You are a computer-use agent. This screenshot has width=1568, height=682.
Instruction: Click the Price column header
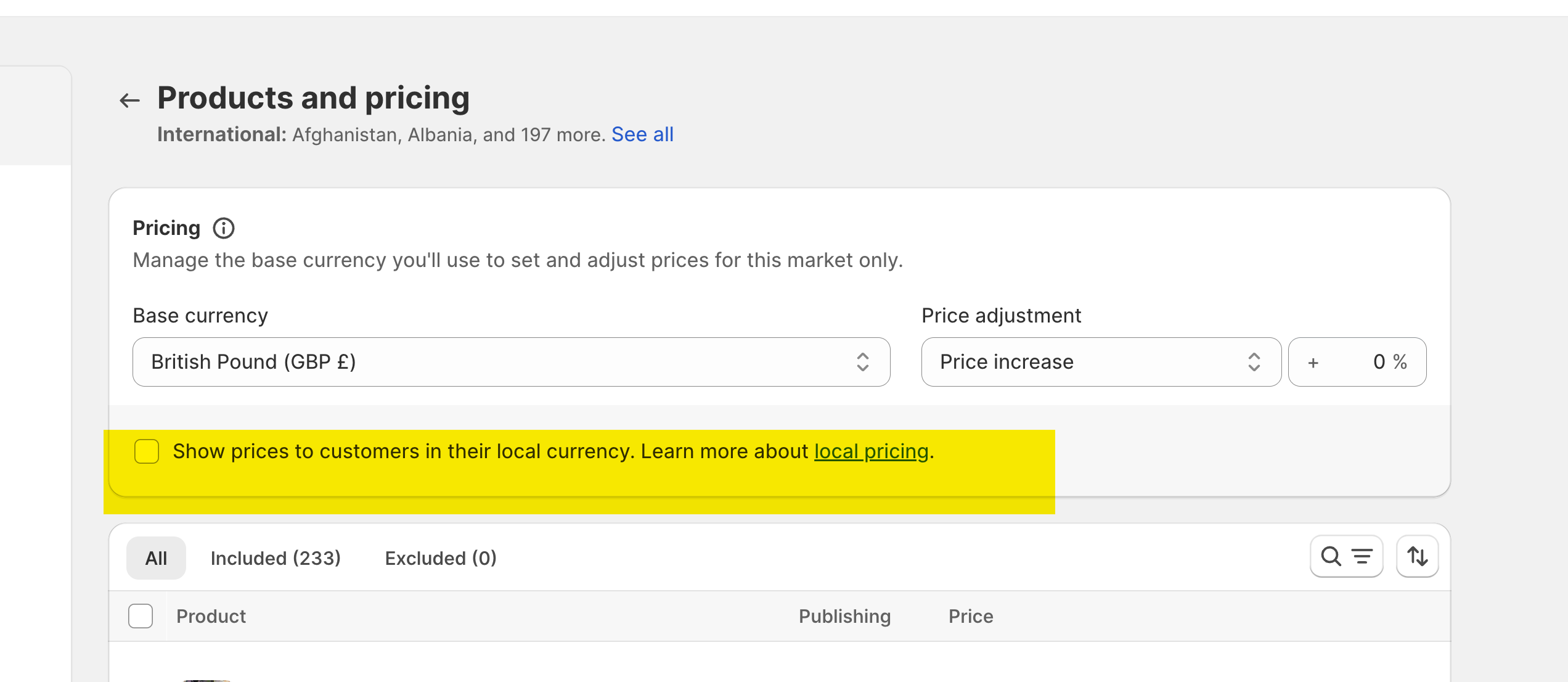[x=971, y=616]
